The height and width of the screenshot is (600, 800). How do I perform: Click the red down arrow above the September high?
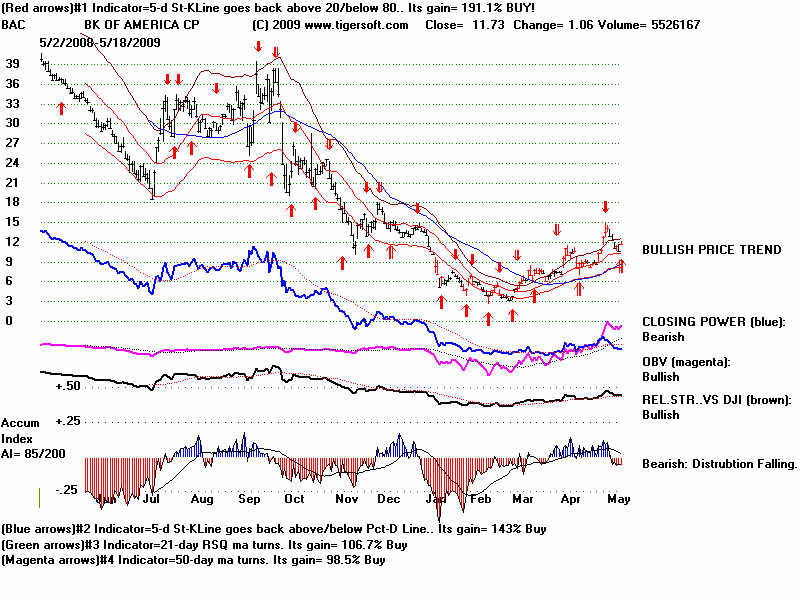point(258,46)
